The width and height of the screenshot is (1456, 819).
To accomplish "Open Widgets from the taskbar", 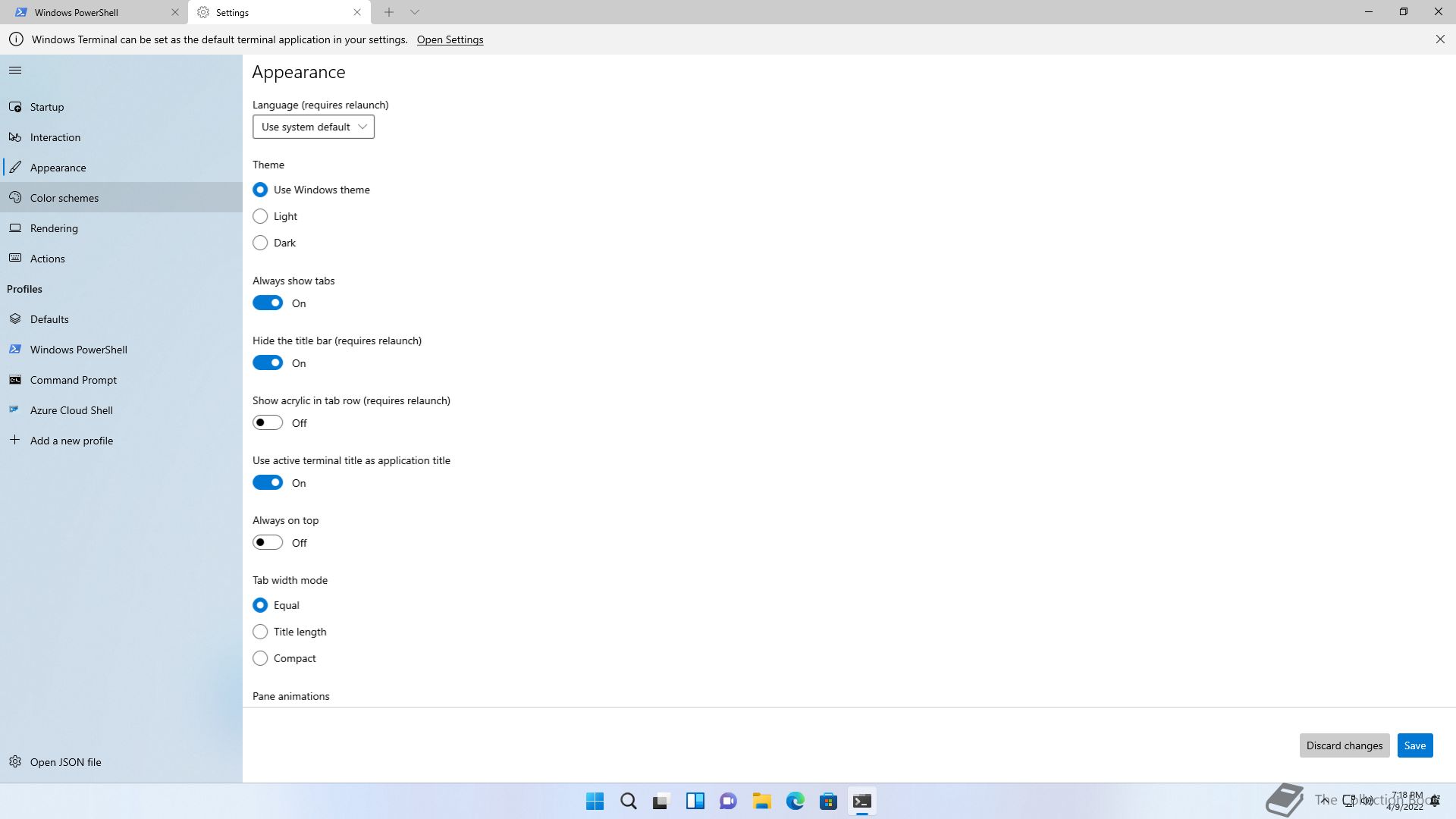I will 695,801.
